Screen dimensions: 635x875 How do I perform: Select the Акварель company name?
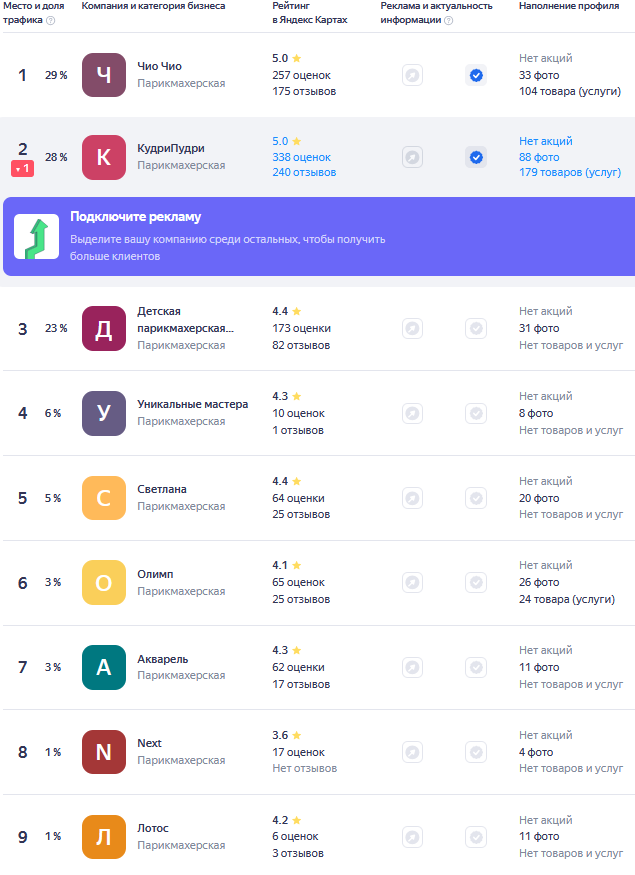163,659
